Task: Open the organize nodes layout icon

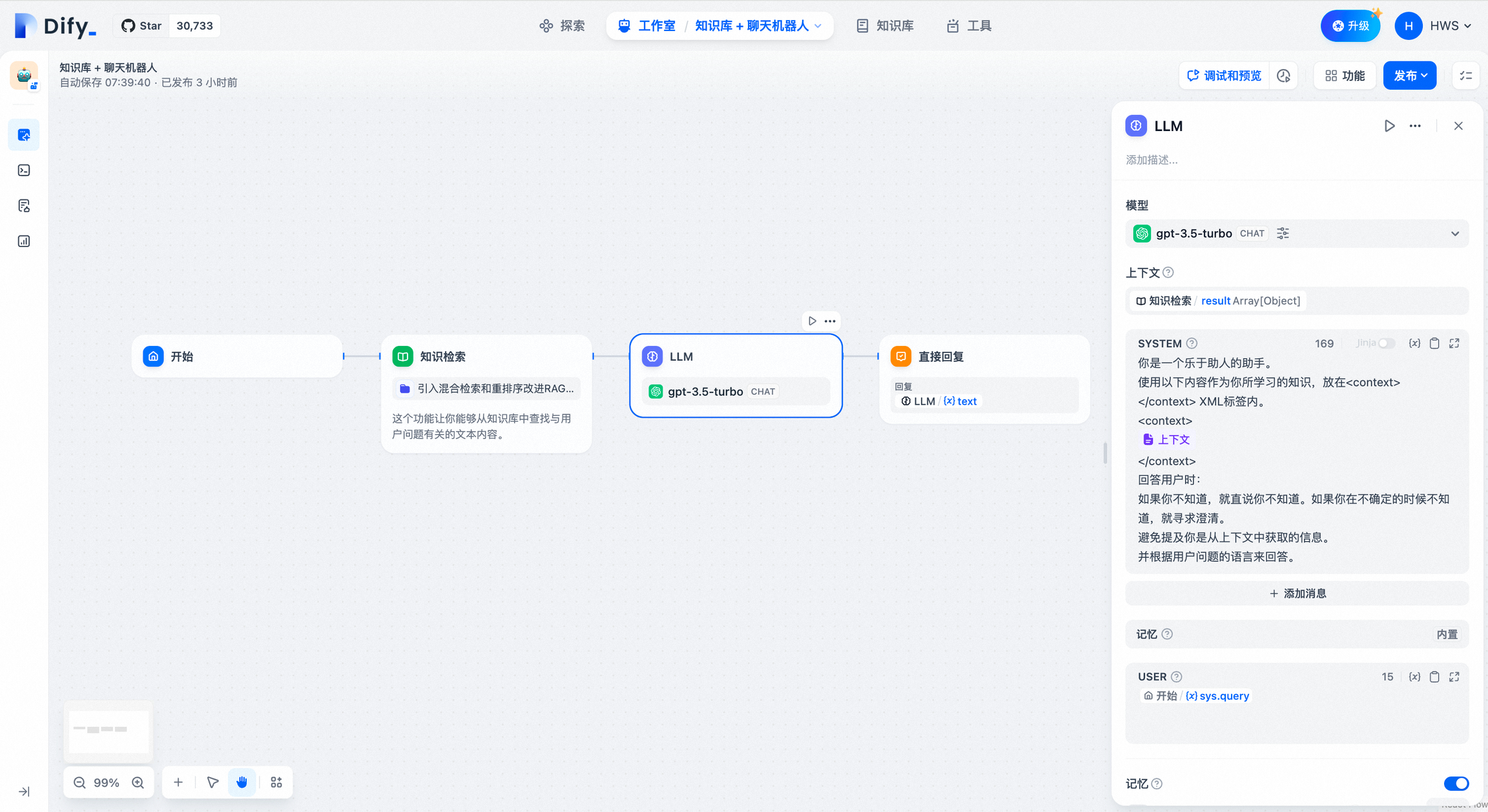Action: coord(276,782)
